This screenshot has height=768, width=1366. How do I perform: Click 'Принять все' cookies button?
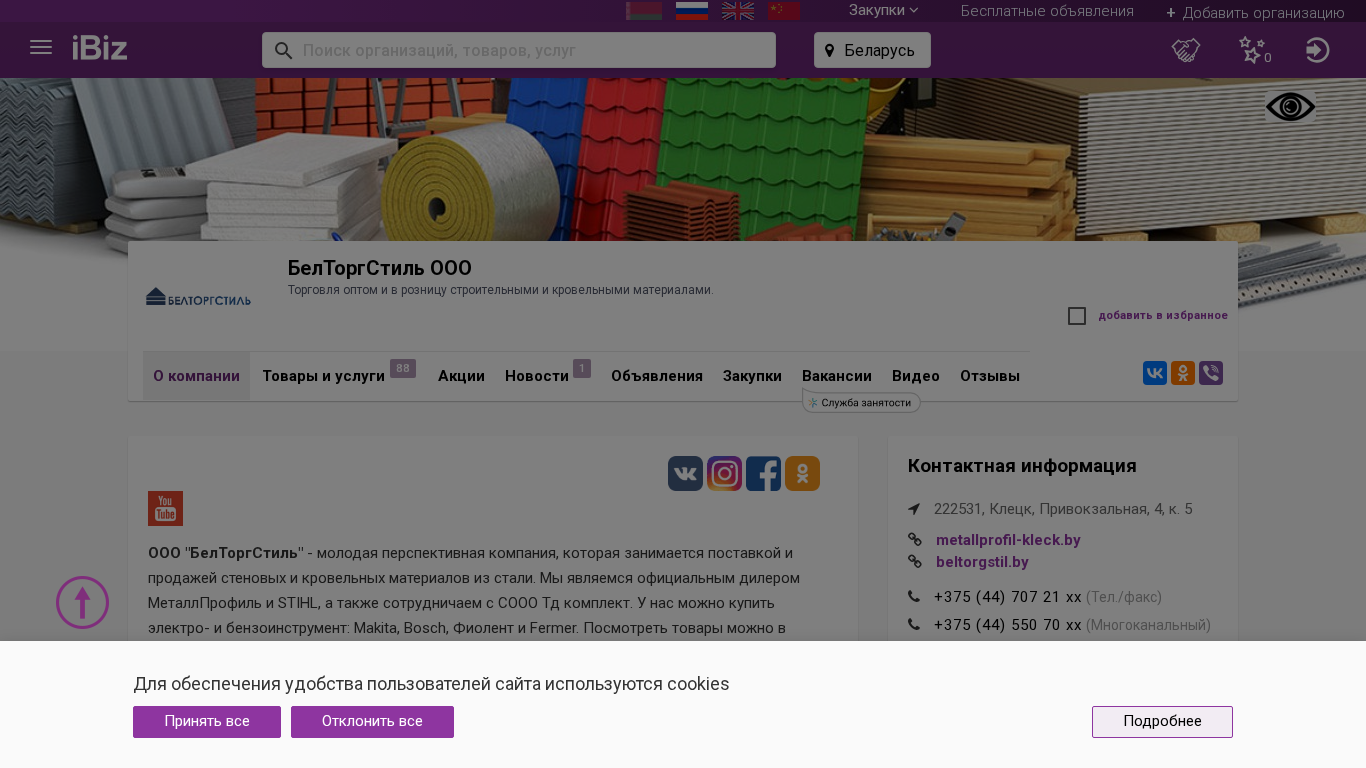click(207, 722)
